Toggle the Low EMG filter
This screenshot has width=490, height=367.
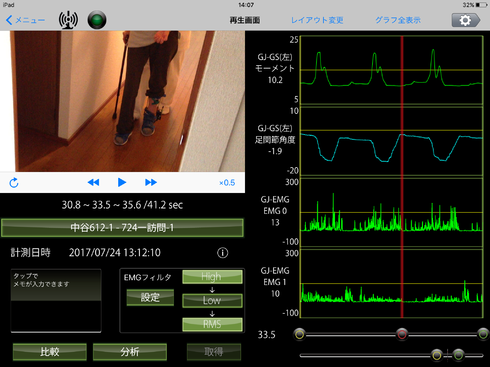coord(212,300)
